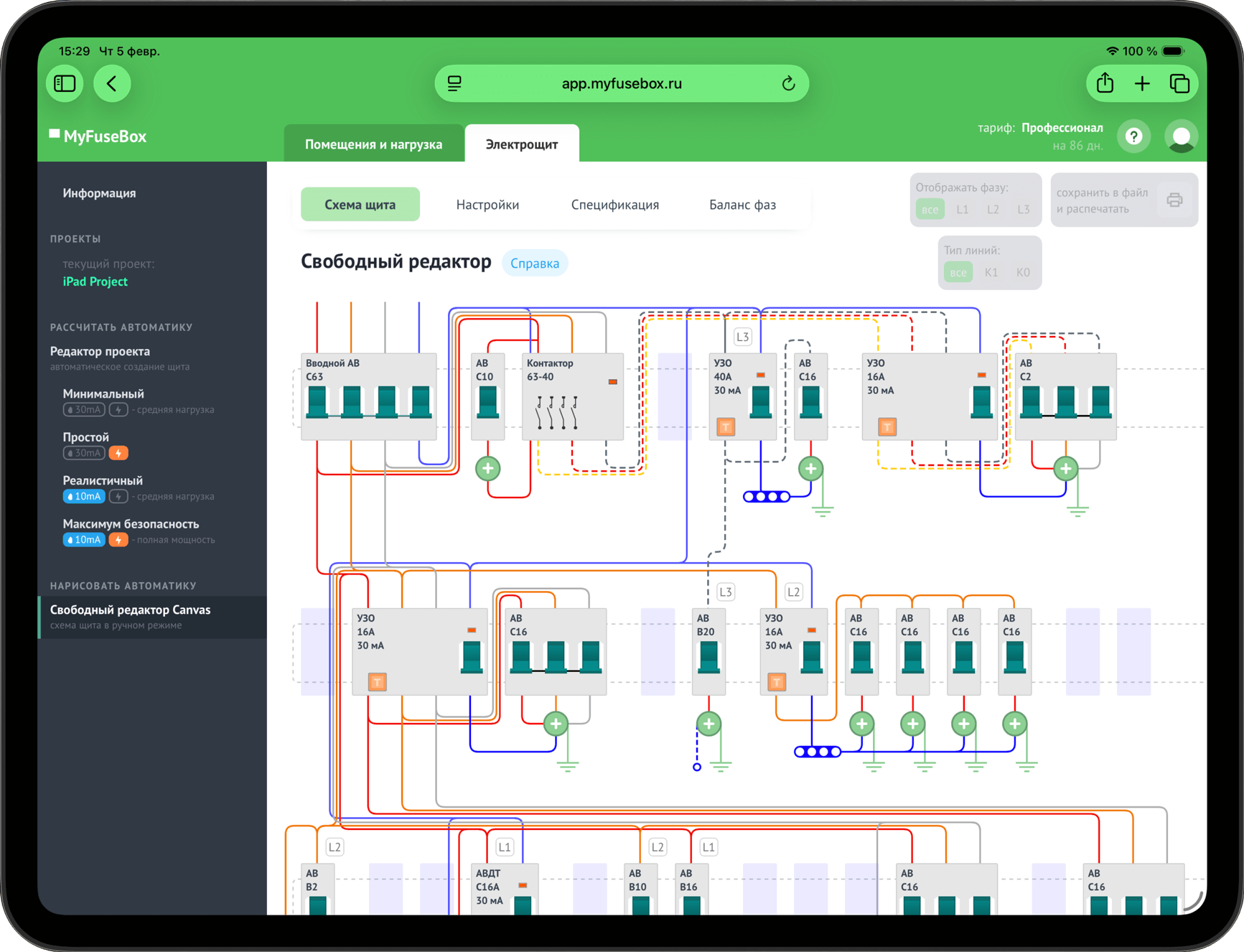Click the L1 phase tag above АВДТ C16A

click(x=505, y=847)
